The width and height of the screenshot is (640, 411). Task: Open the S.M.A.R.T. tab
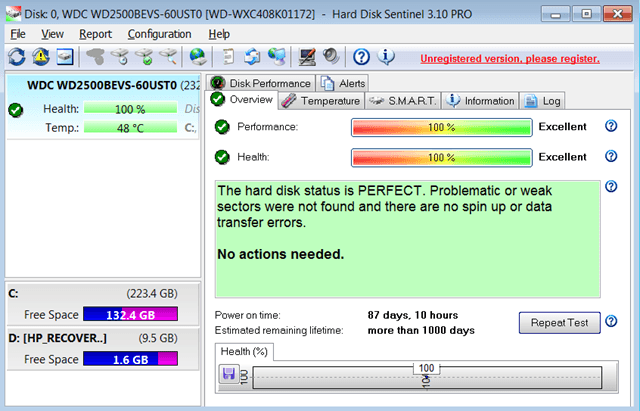(x=403, y=101)
